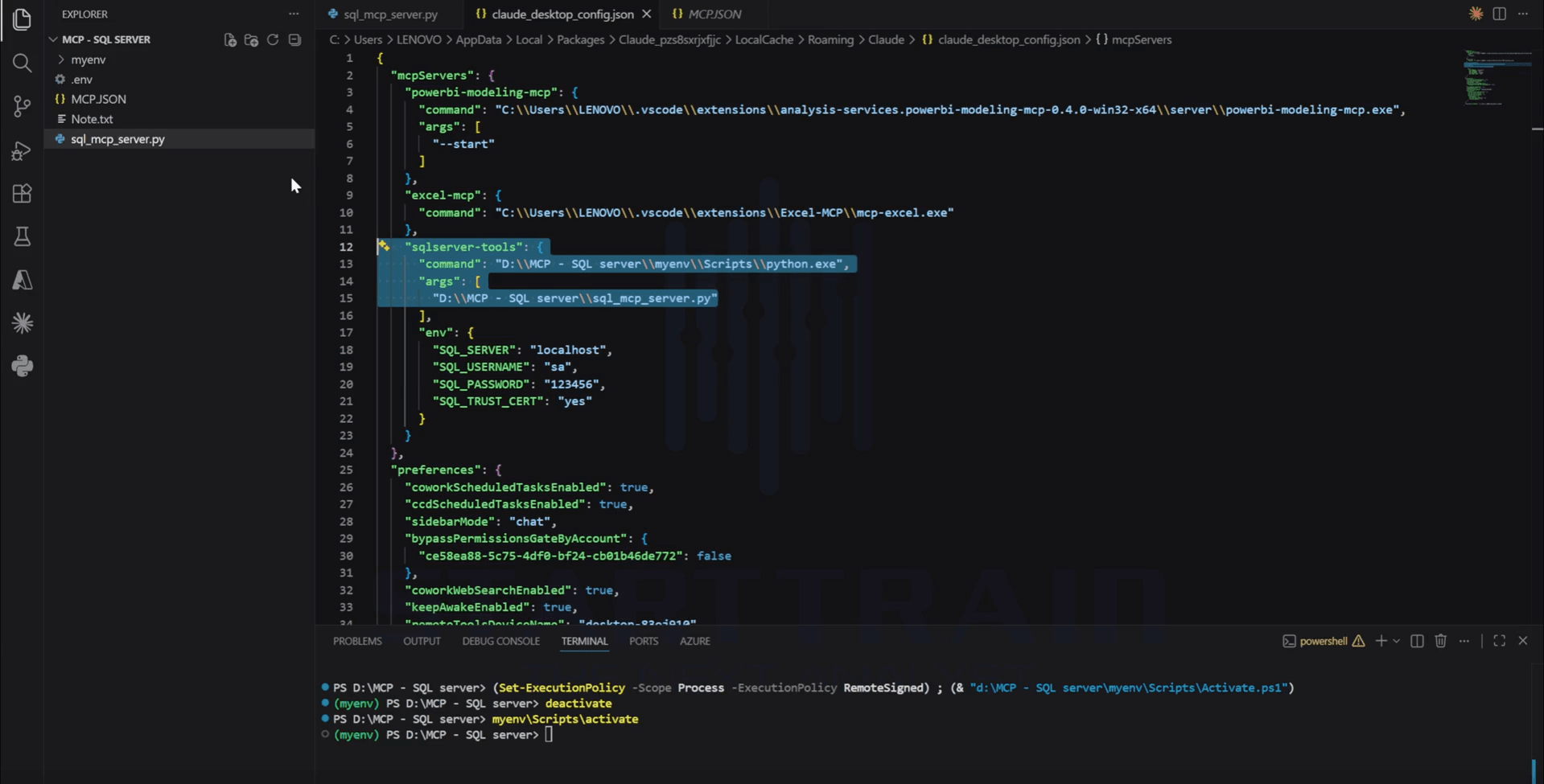The height and width of the screenshot is (784, 1544).
Task: Click the LocalCache breadcrumb segment
Action: 764,39
